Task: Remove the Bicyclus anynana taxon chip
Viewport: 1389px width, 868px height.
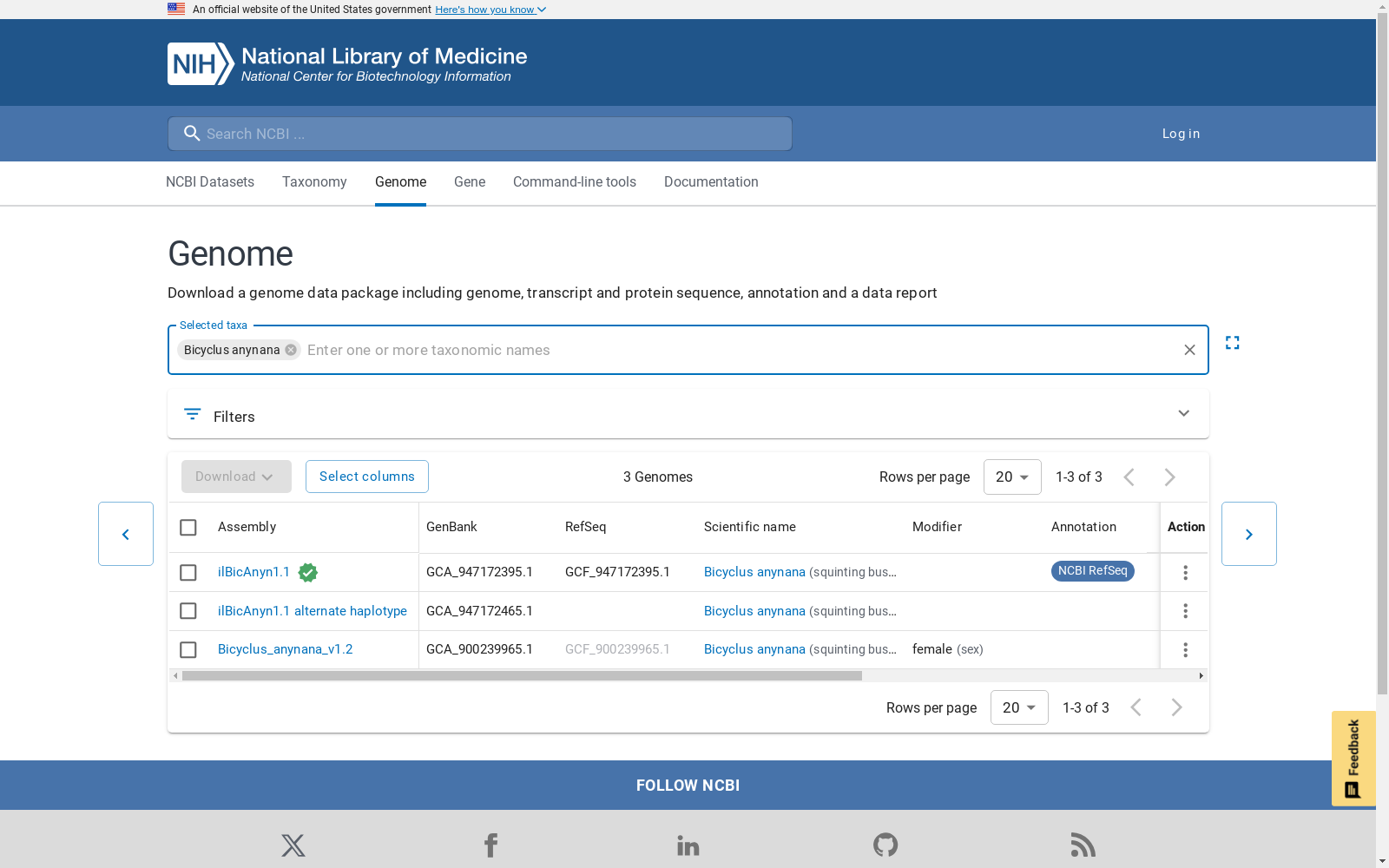Action: pyautogui.click(x=291, y=350)
